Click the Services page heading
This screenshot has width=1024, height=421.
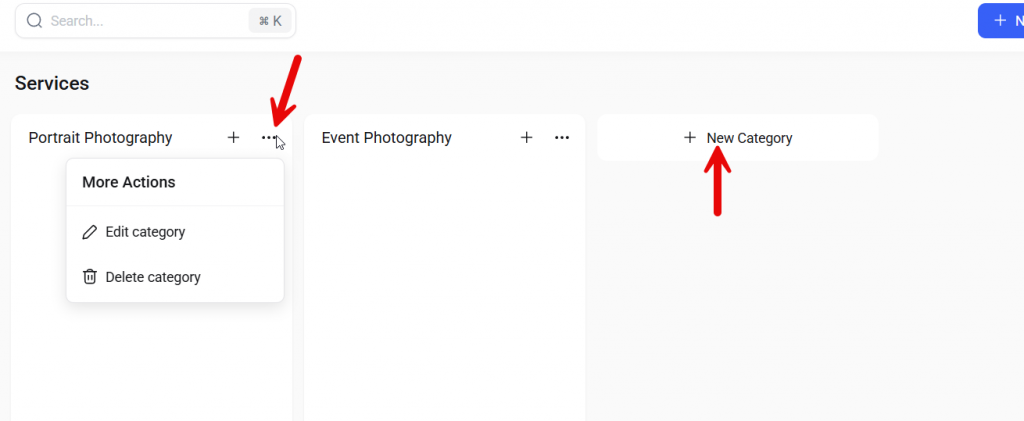pyautogui.click(x=52, y=84)
